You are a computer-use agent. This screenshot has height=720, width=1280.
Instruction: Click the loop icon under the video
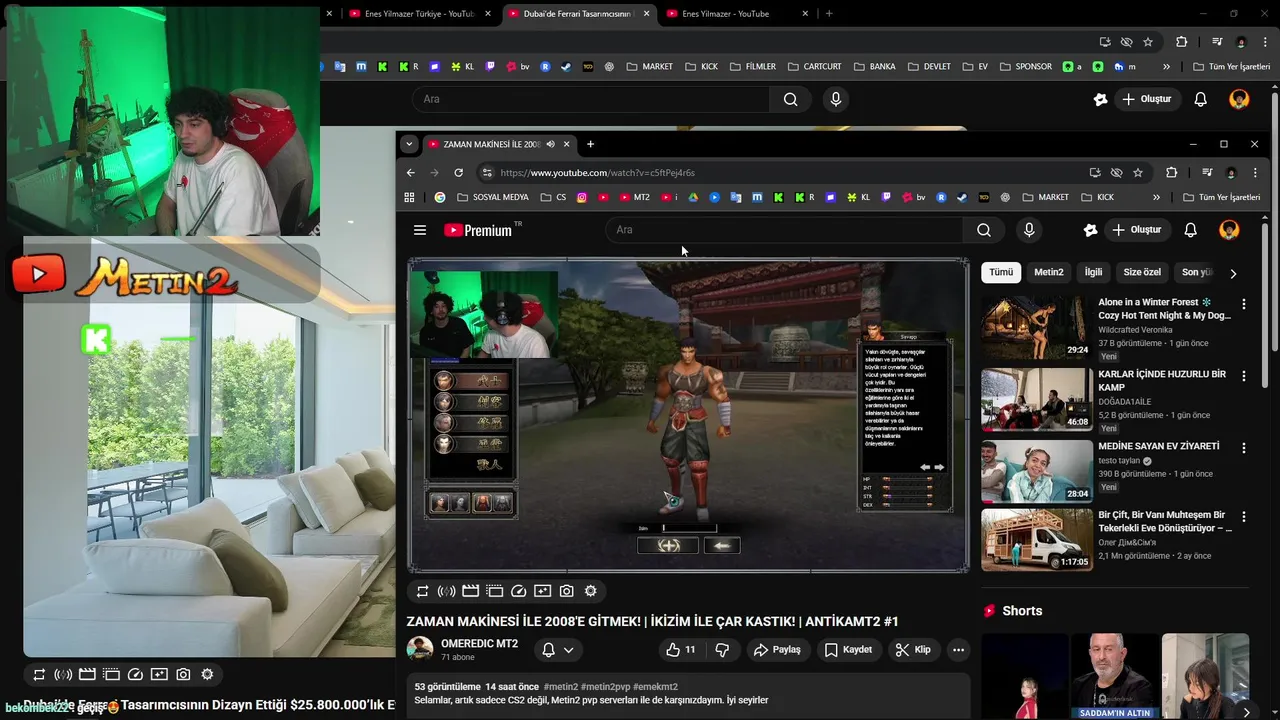pos(423,591)
